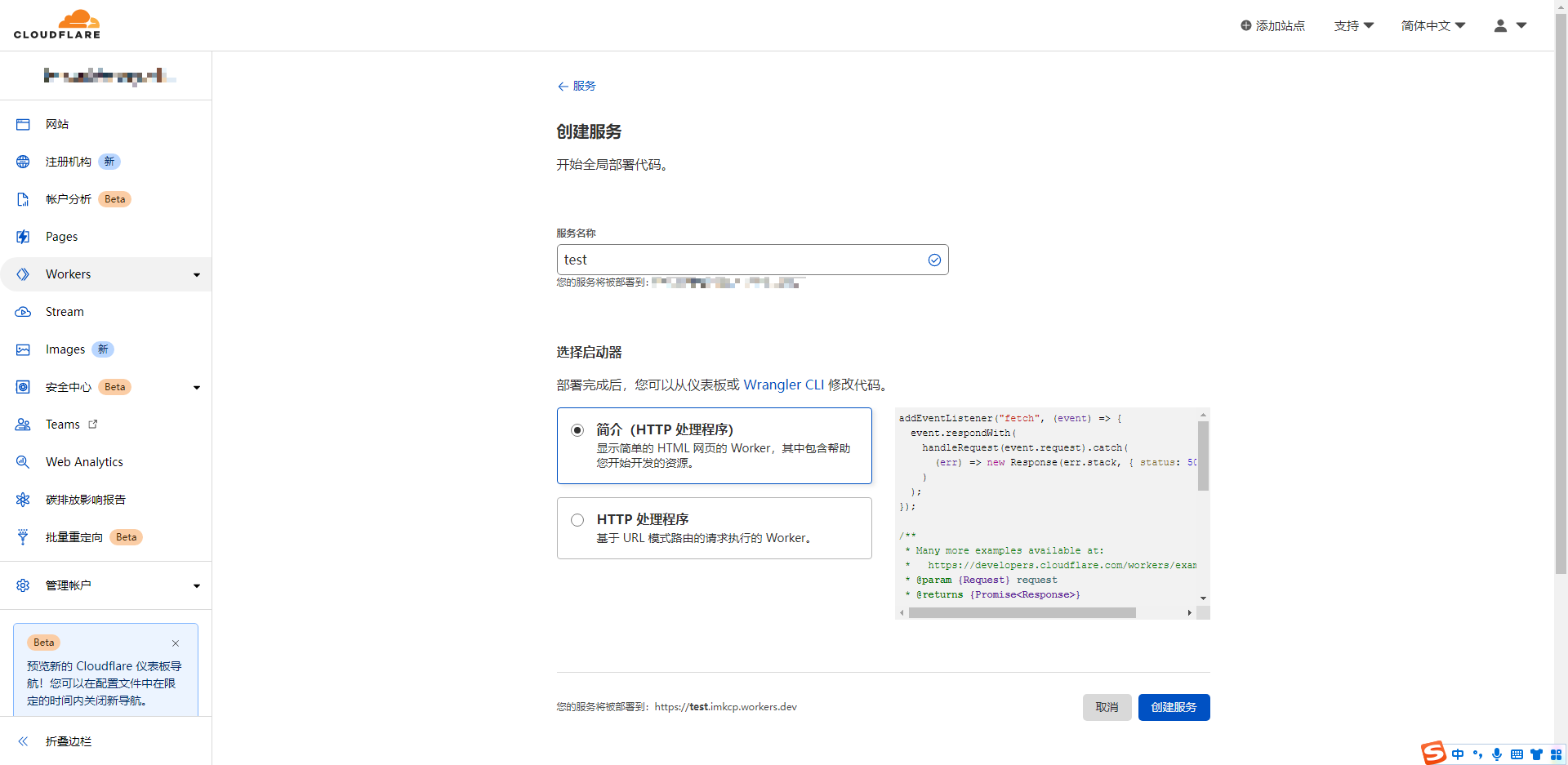Screen dimensions: 1568x765
Task: Click the code preview horizontal scrollbar
Action: pyautogui.click(x=1022, y=612)
